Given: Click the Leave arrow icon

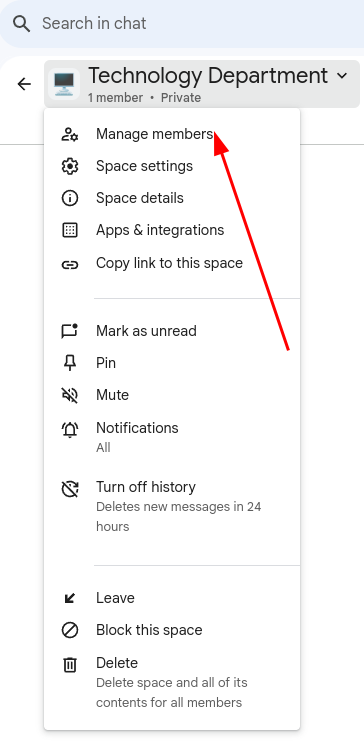Looking at the screenshot, I should pos(70,599).
